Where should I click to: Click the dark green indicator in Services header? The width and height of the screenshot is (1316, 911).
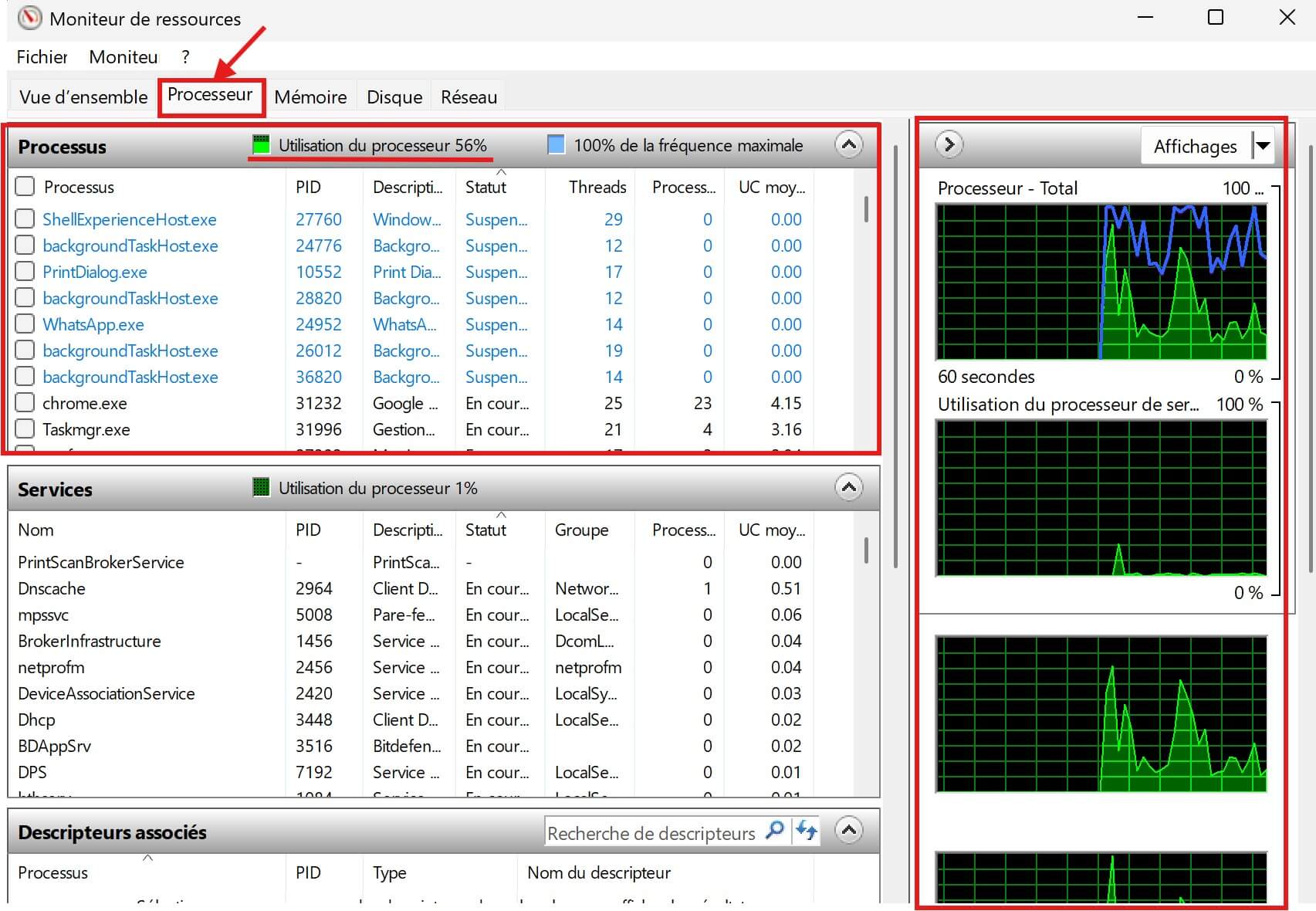tap(262, 487)
